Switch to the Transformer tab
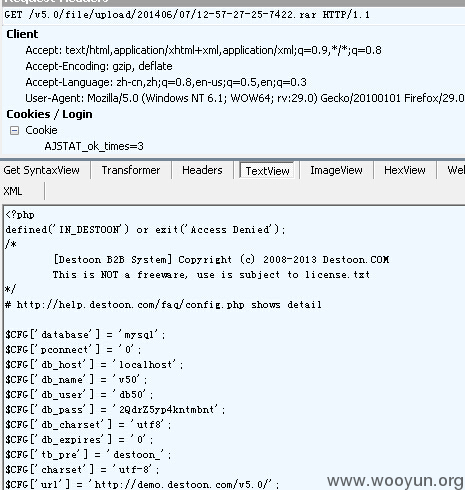This screenshot has height=490, width=465. pos(131,170)
